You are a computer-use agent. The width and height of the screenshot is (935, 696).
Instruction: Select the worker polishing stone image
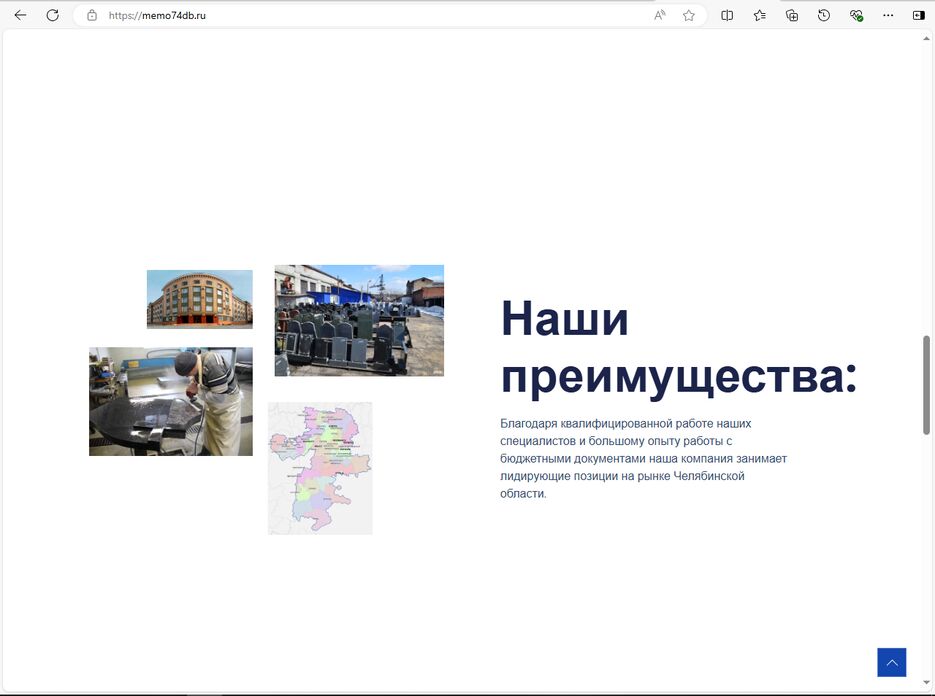[x=170, y=401]
